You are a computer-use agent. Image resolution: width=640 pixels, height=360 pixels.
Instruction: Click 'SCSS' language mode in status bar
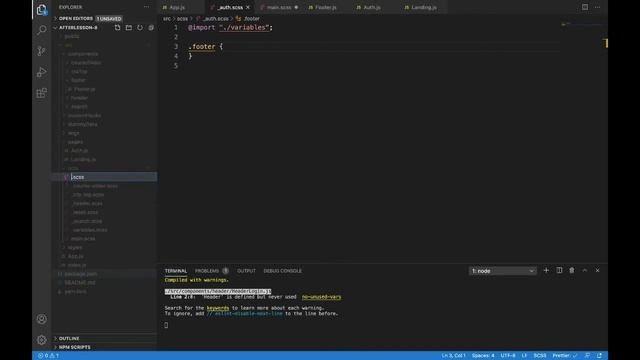tap(540, 356)
